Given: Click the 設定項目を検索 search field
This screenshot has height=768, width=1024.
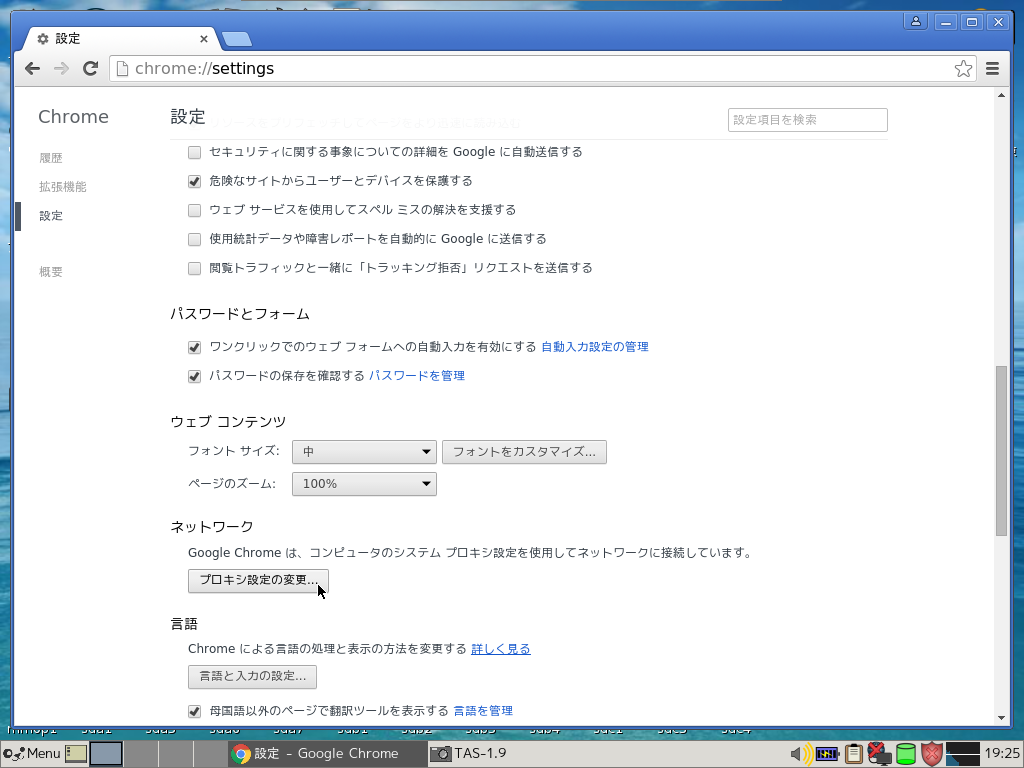Looking at the screenshot, I should pos(807,120).
